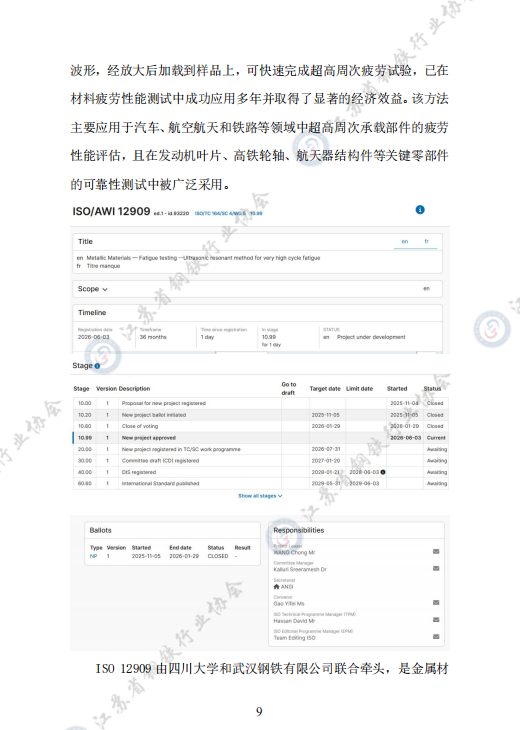
Task: Click the en label in Scope row
Action: coord(426,289)
